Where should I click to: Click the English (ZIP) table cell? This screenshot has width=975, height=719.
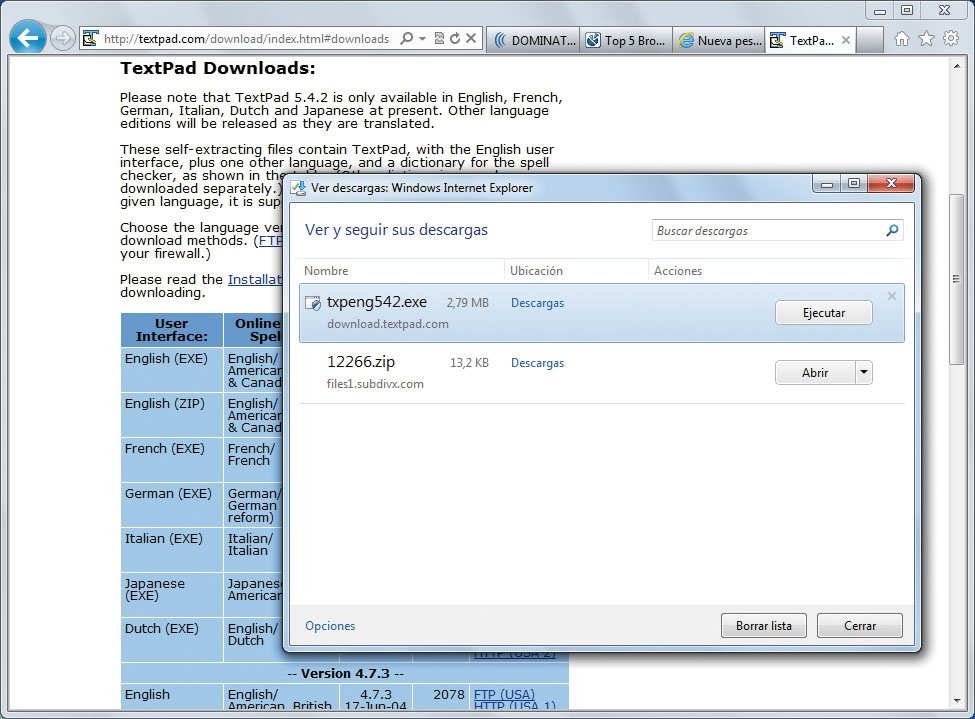pyautogui.click(x=172, y=415)
